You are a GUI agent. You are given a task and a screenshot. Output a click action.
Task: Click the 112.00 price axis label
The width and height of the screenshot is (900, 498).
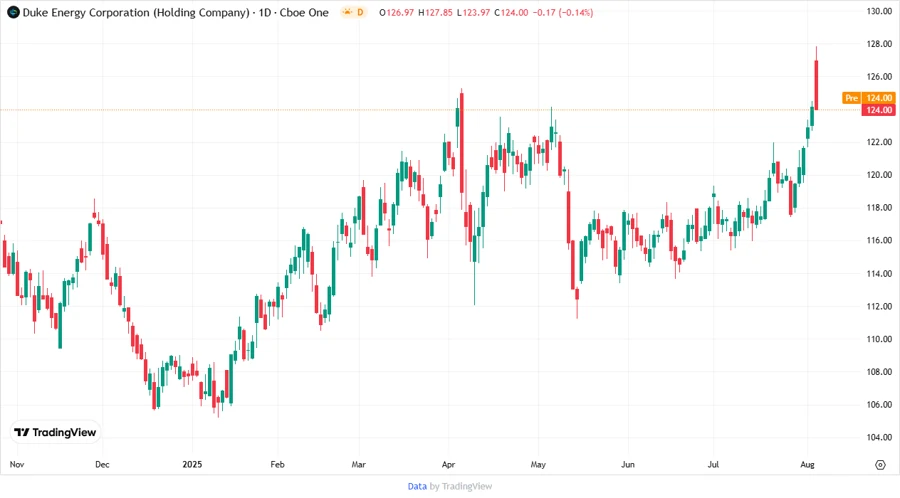(x=879, y=306)
